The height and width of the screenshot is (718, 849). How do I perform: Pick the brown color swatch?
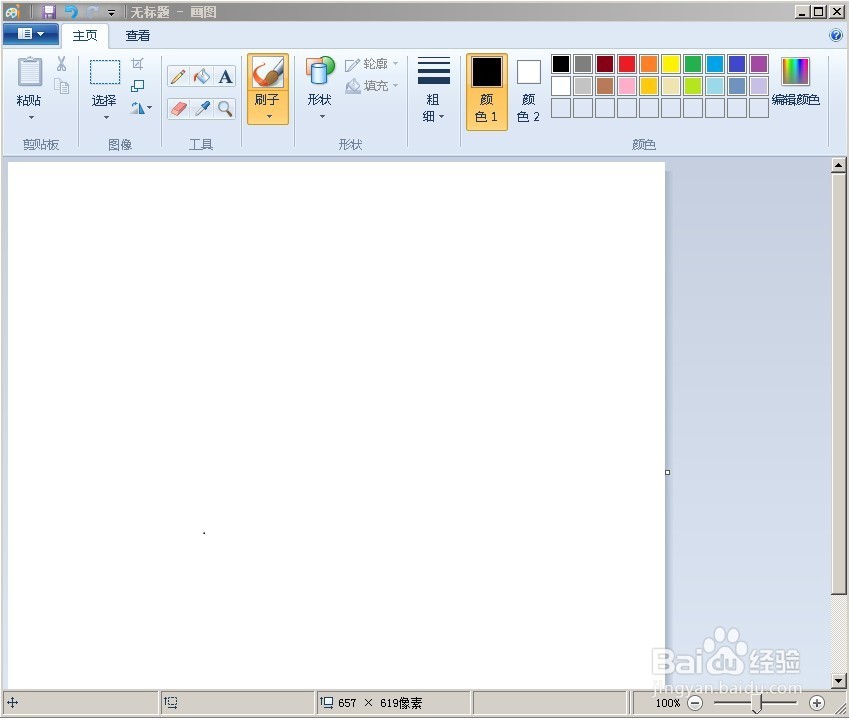(x=605, y=86)
